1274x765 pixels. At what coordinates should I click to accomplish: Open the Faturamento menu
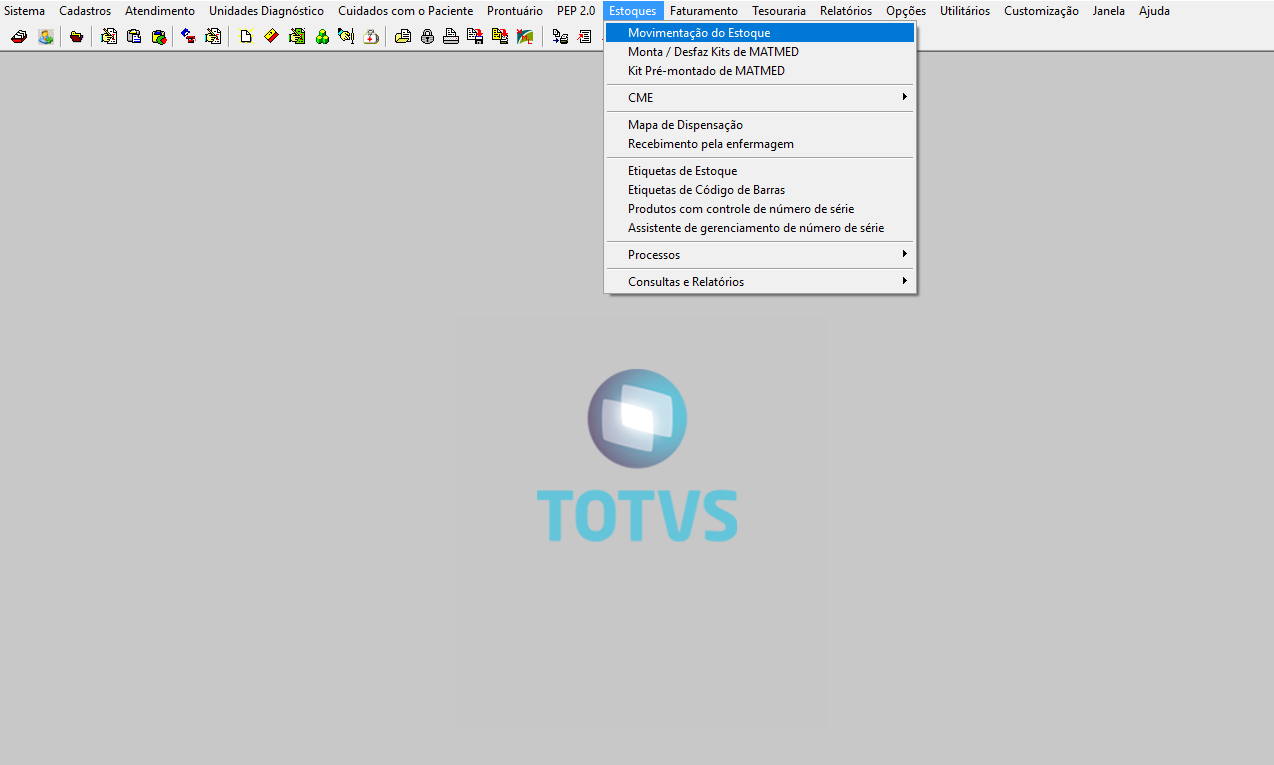[704, 11]
